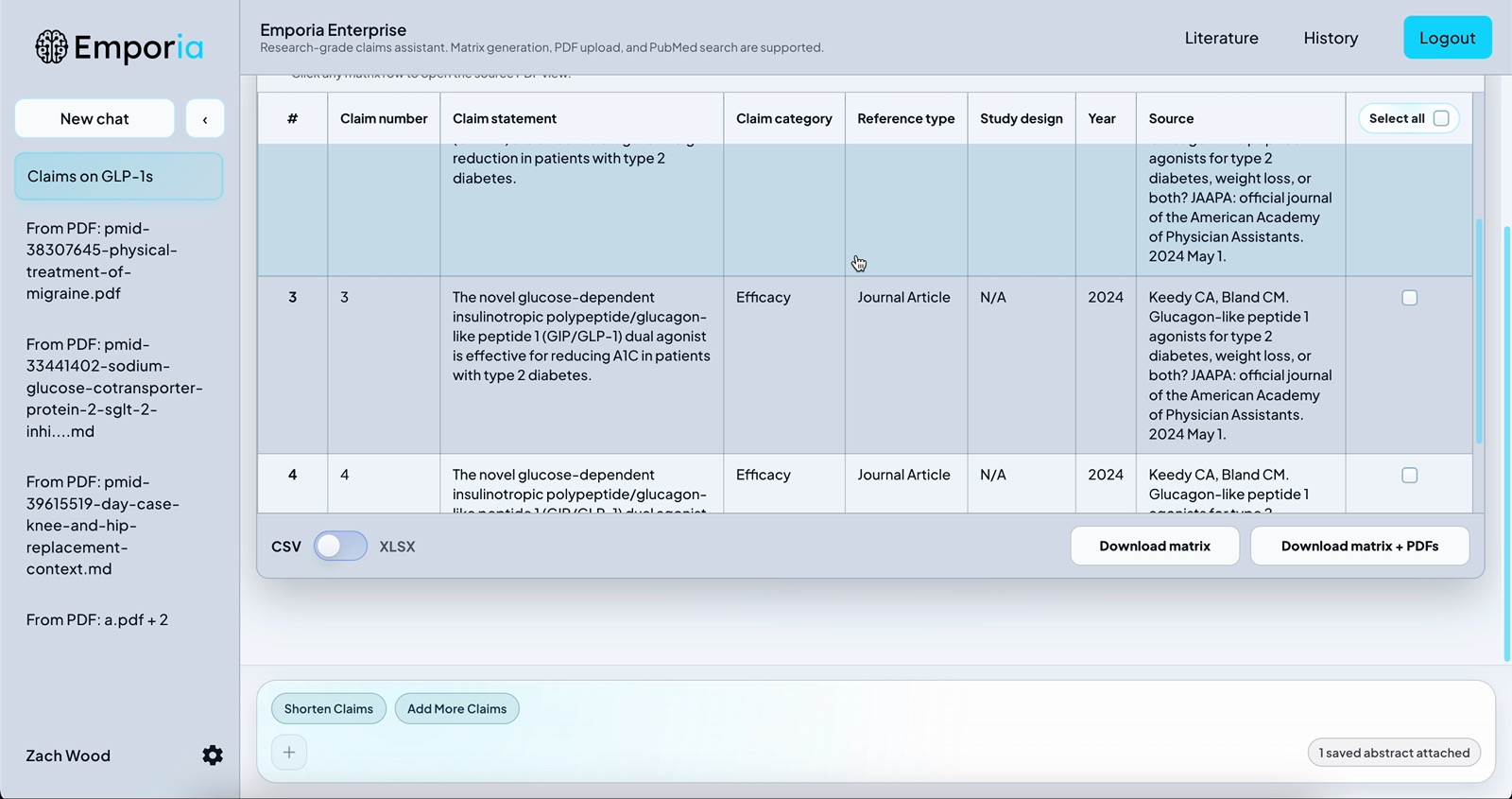Viewport: 1512px width, 799px height.
Task: Collapse sidebar with the chevron button
Action: 205,119
